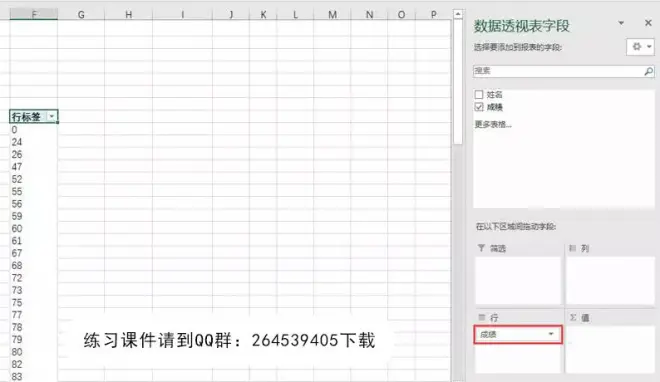Uncheck the 成绩 field checkbox

[479, 107]
